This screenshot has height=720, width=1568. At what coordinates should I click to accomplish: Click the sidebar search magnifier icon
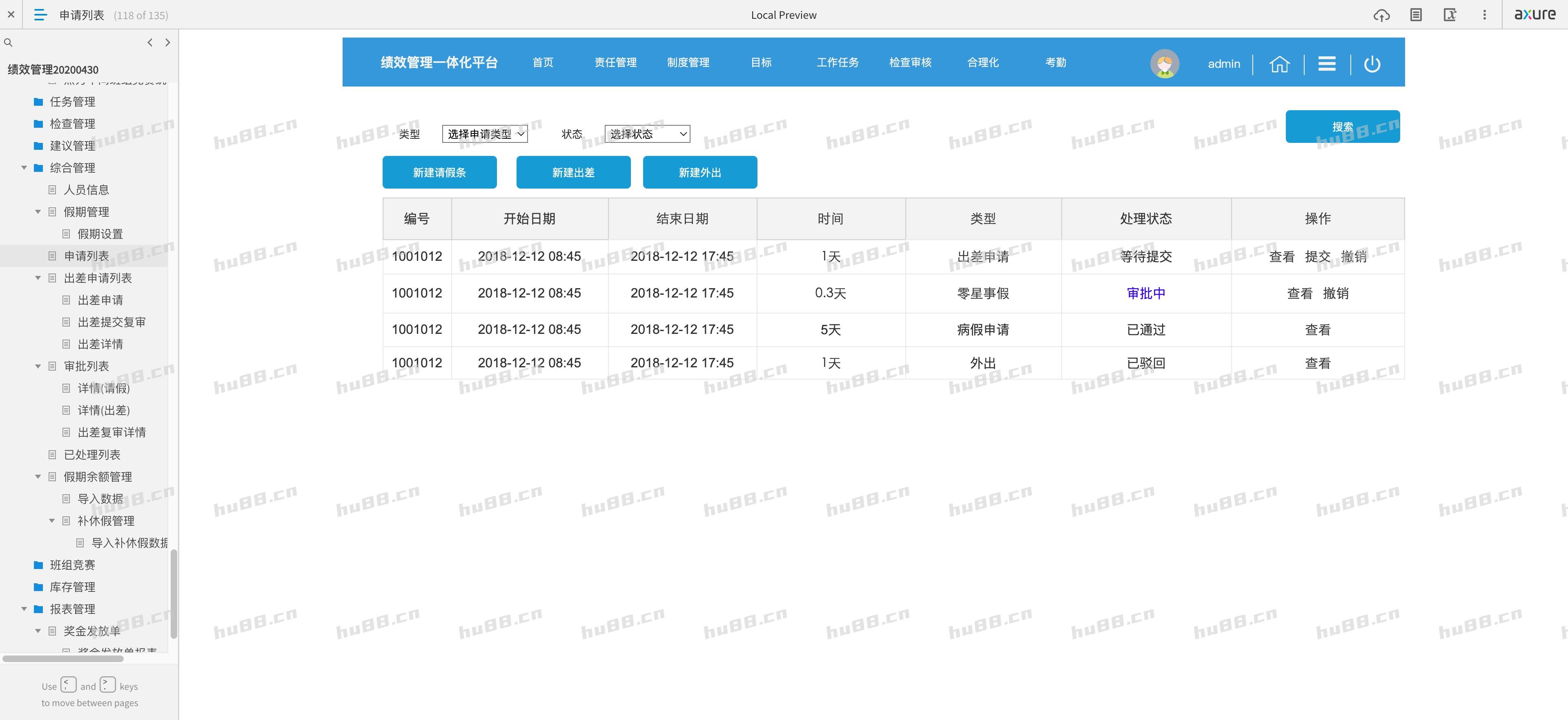(x=9, y=42)
